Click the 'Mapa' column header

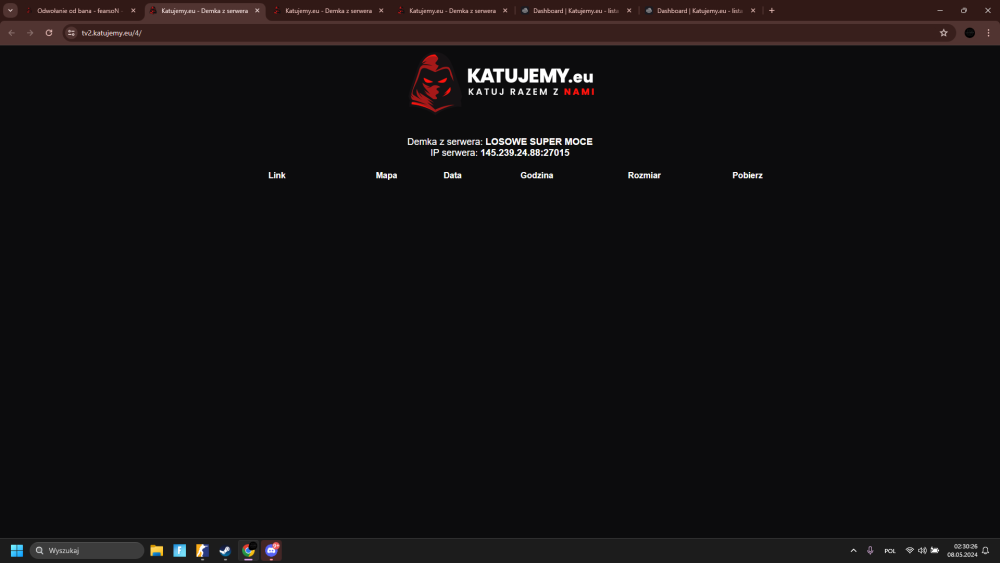pyautogui.click(x=386, y=175)
